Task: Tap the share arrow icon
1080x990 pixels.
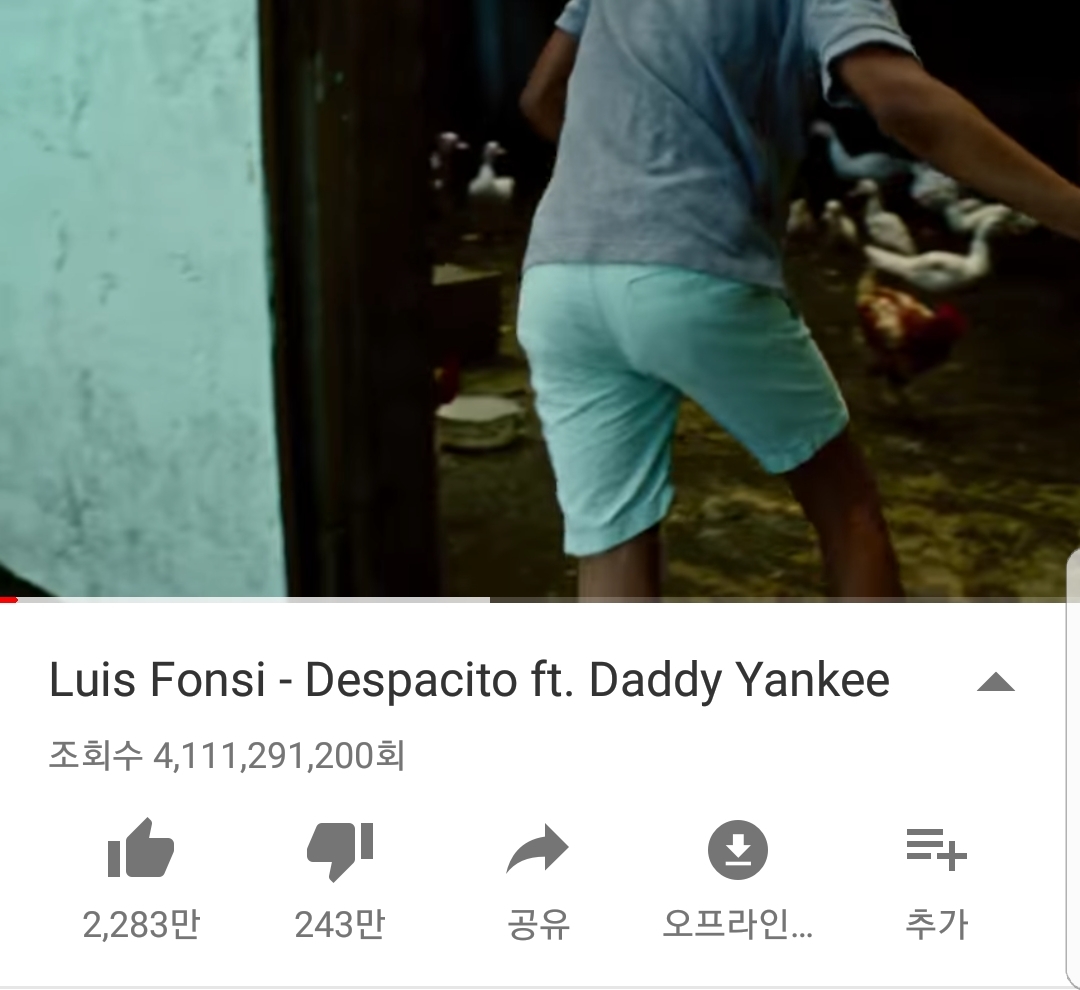Action: [537, 849]
